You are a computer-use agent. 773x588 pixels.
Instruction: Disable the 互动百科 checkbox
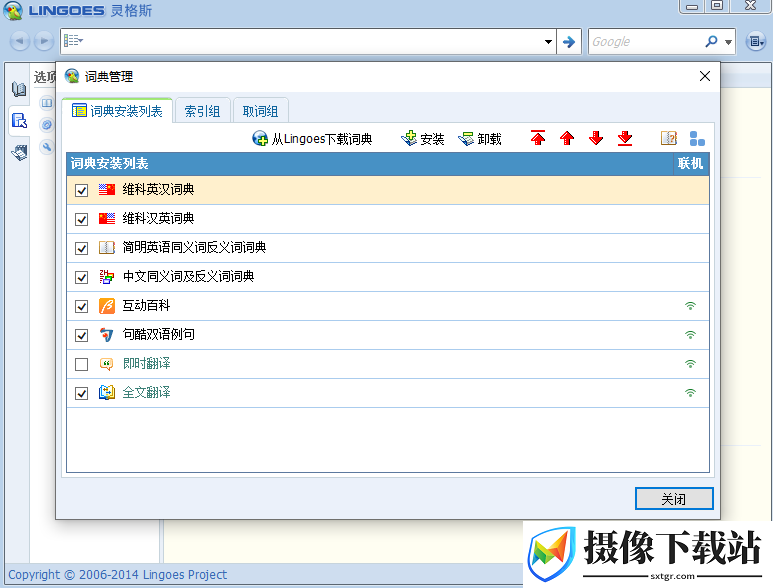[81, 306]
